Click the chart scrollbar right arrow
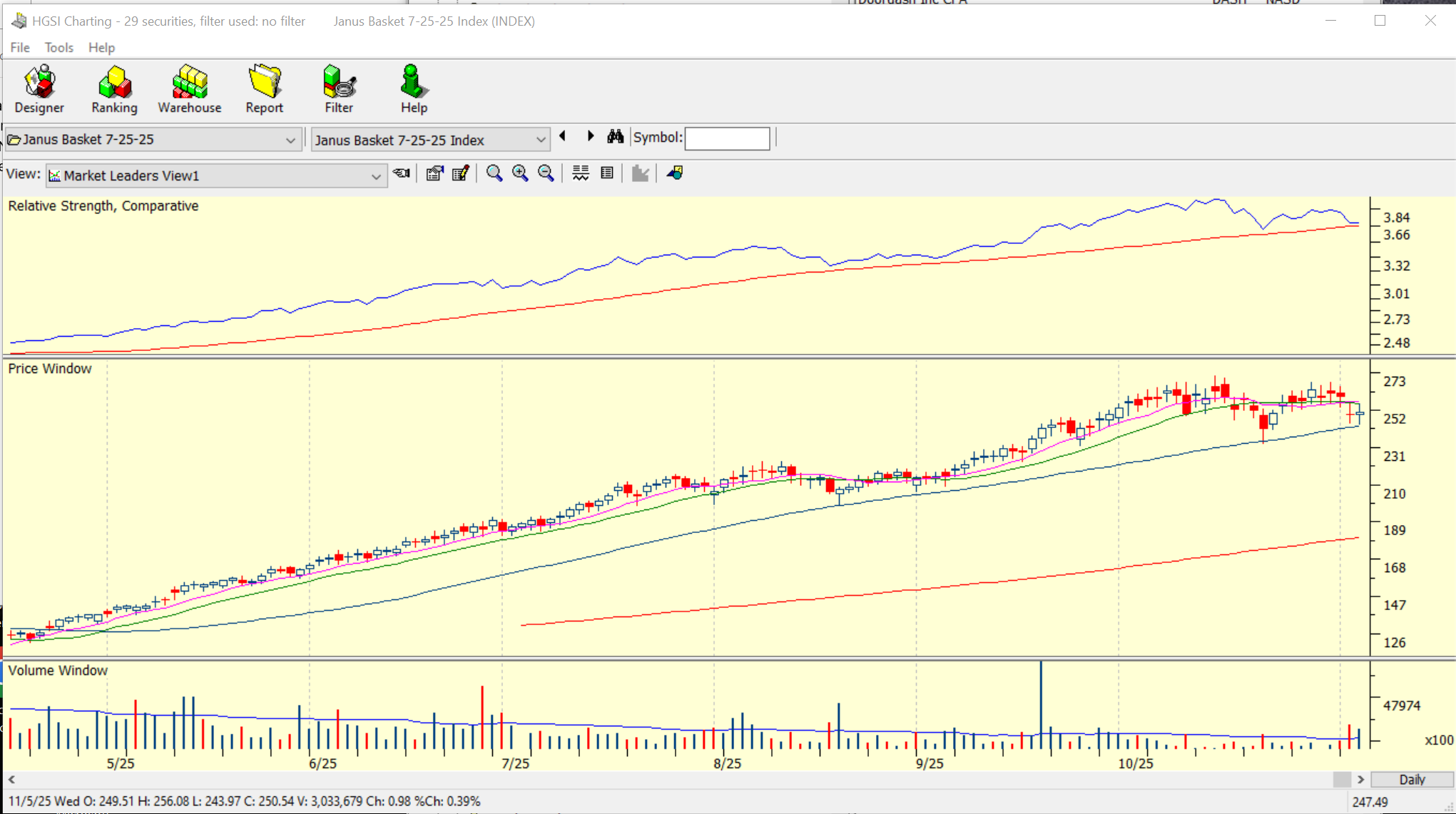This screenshot has height=814, width=1456. pyautogui.click(x=1360, y=780)
